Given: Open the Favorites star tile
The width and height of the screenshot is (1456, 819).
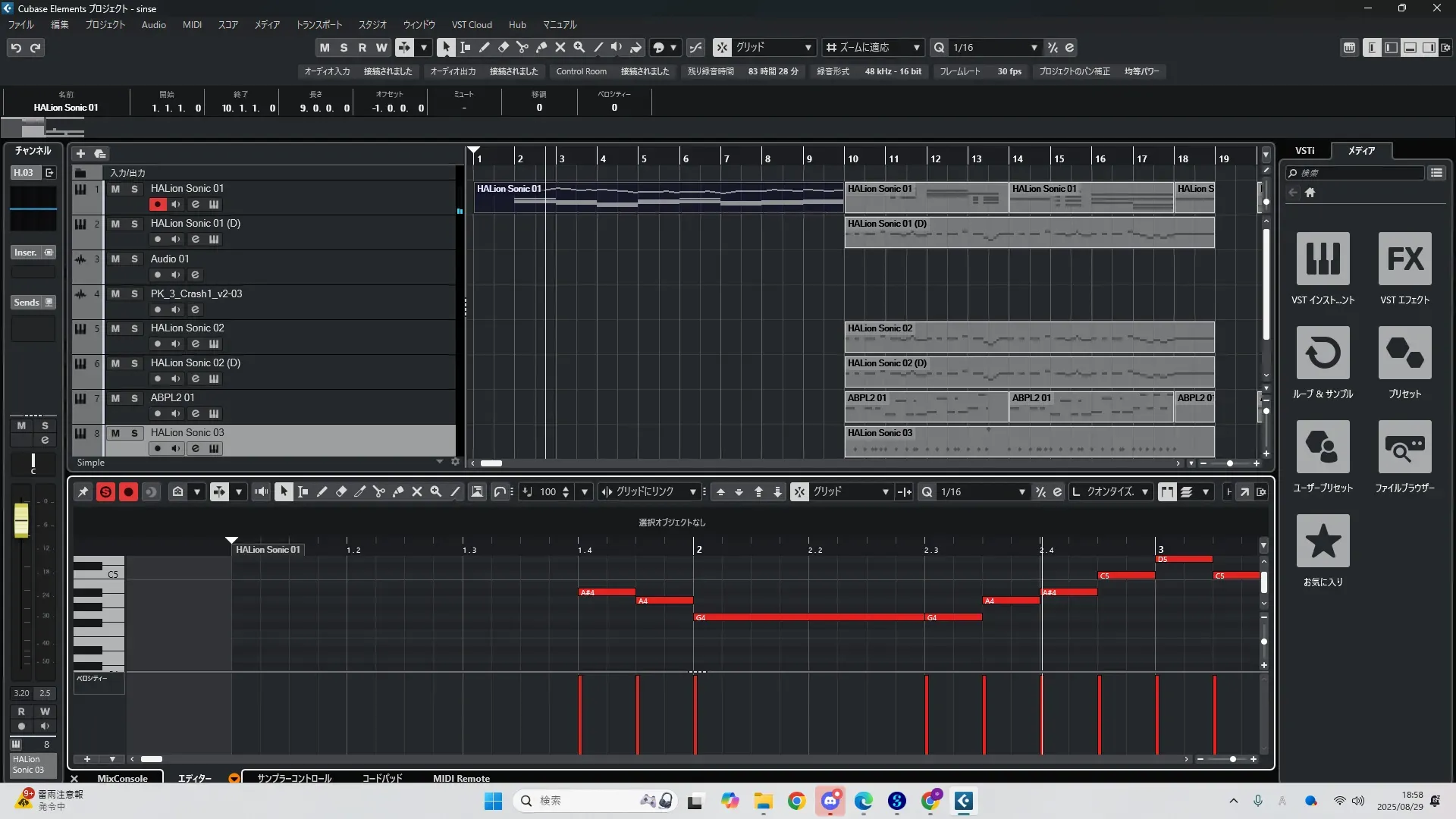Looking at the screenshot, I should 1323,541.
